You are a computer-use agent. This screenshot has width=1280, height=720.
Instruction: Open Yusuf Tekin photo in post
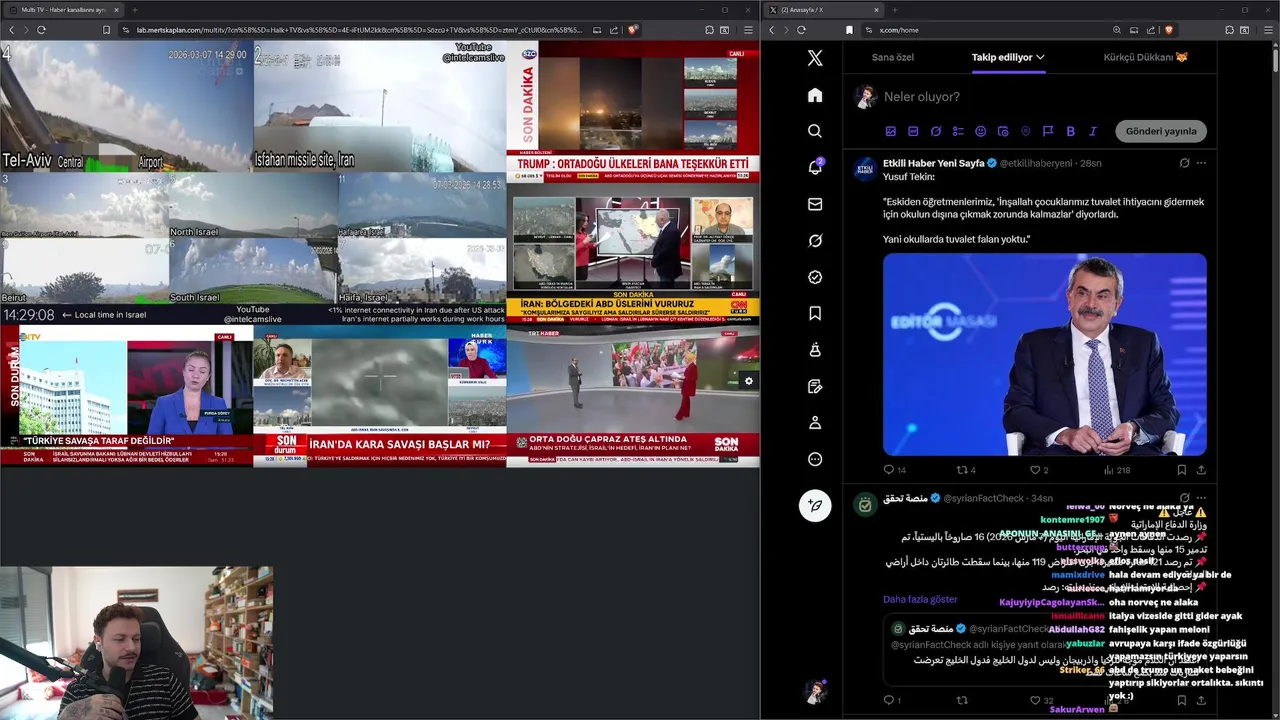(1045, 354)
